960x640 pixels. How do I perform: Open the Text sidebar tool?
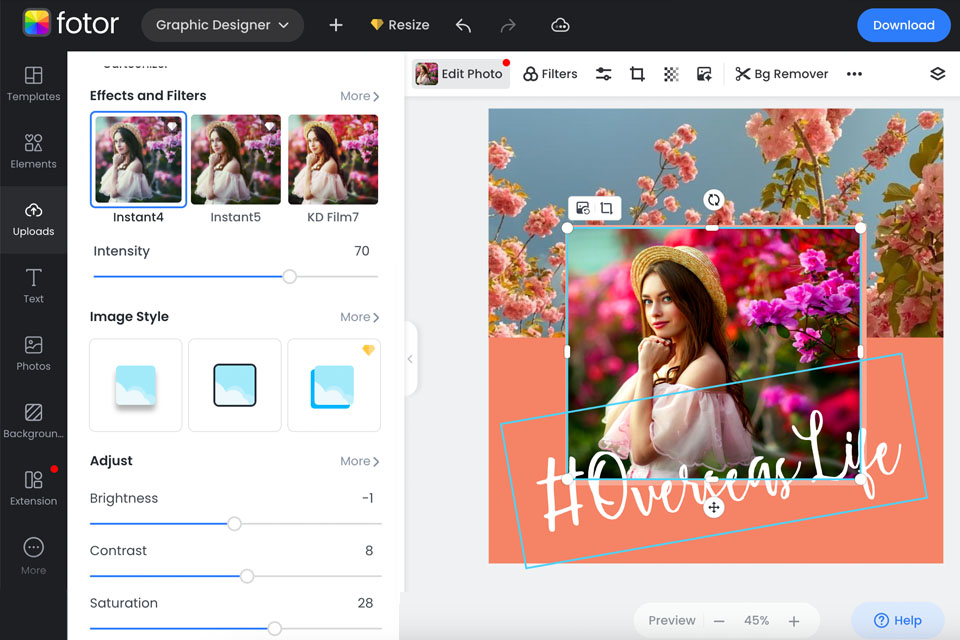pos(33,286)
